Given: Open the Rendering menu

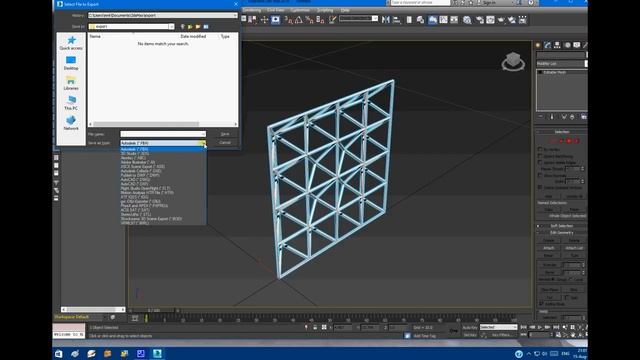Looking at the screenshot, I should (x=251, y=10).
